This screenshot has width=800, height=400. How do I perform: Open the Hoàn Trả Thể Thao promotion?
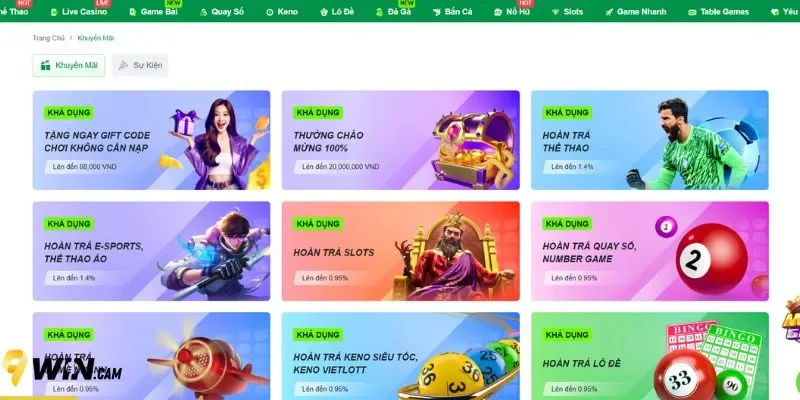[649, 140]
